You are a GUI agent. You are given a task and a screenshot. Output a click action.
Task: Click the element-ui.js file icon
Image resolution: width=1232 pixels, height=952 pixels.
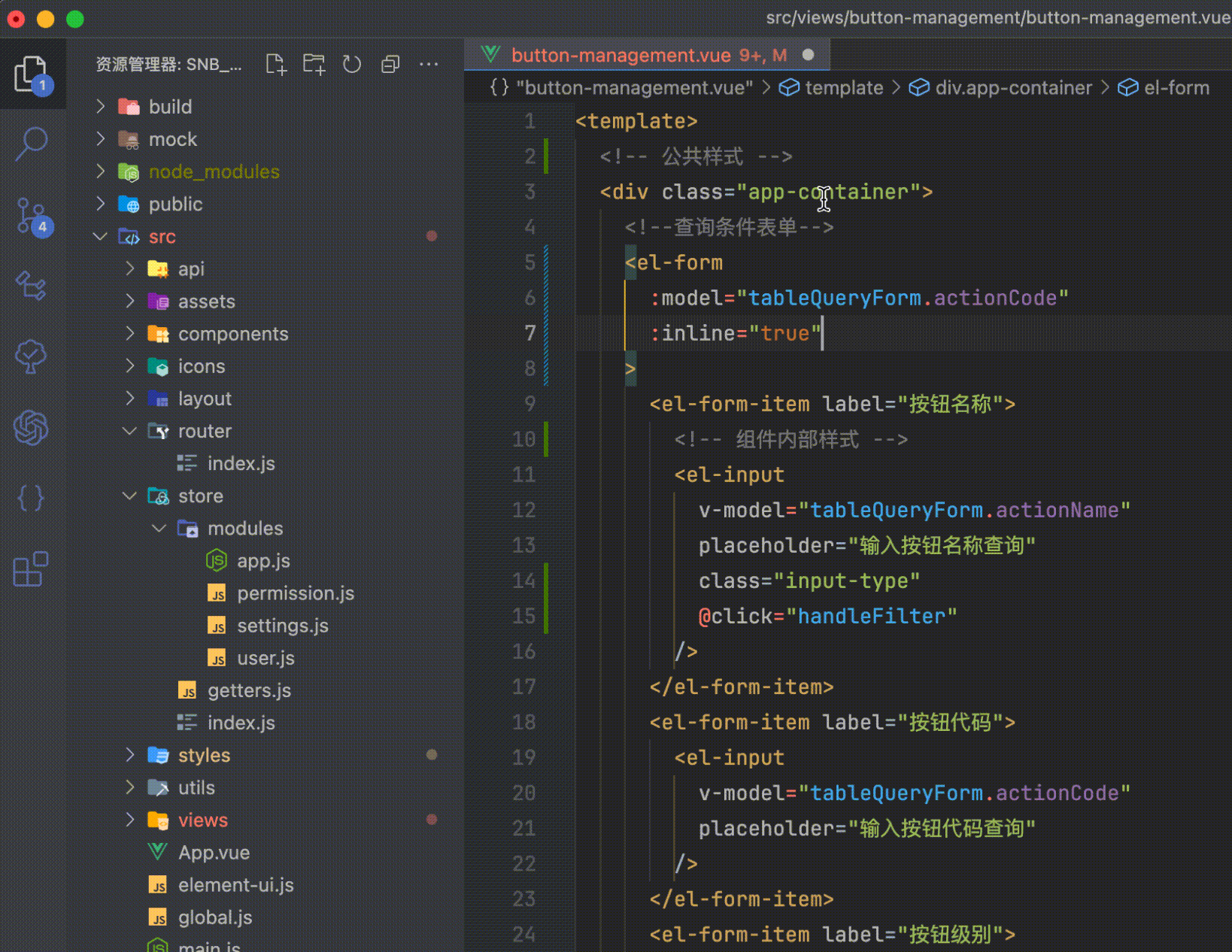(158, 885)
